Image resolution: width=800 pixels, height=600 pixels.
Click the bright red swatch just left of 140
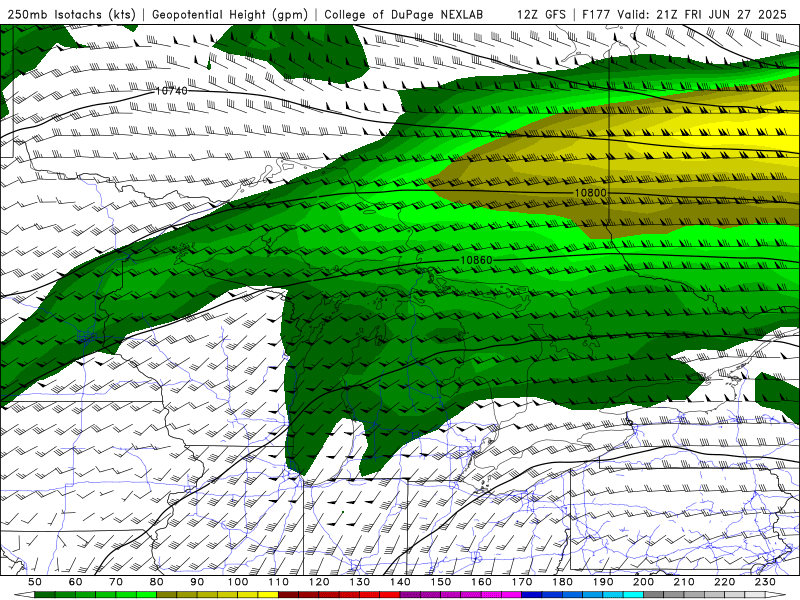[390, 595]
